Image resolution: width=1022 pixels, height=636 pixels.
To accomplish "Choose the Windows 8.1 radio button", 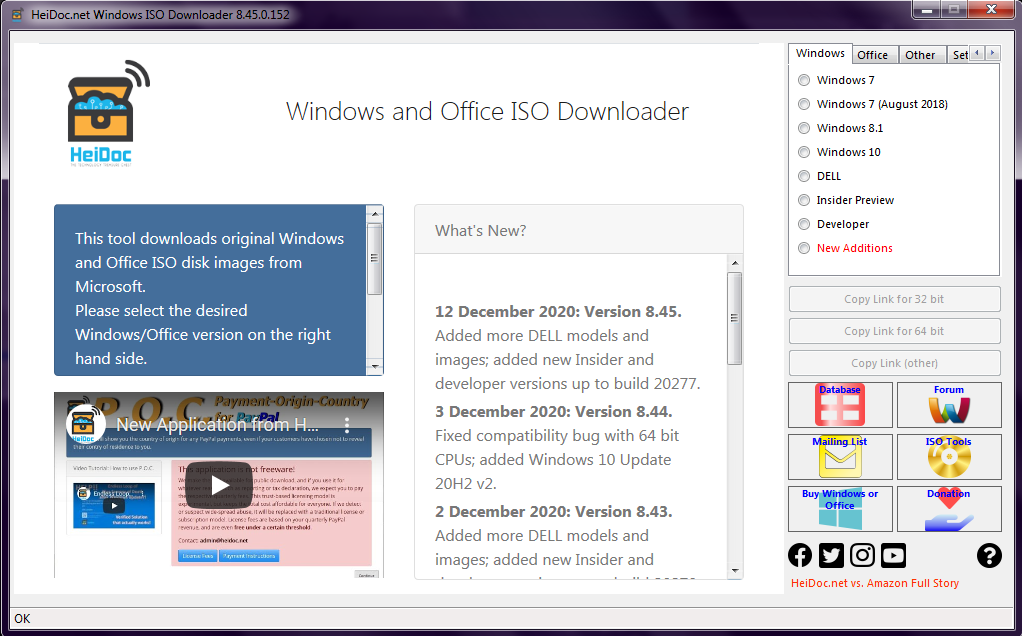I will pos(841,128).
